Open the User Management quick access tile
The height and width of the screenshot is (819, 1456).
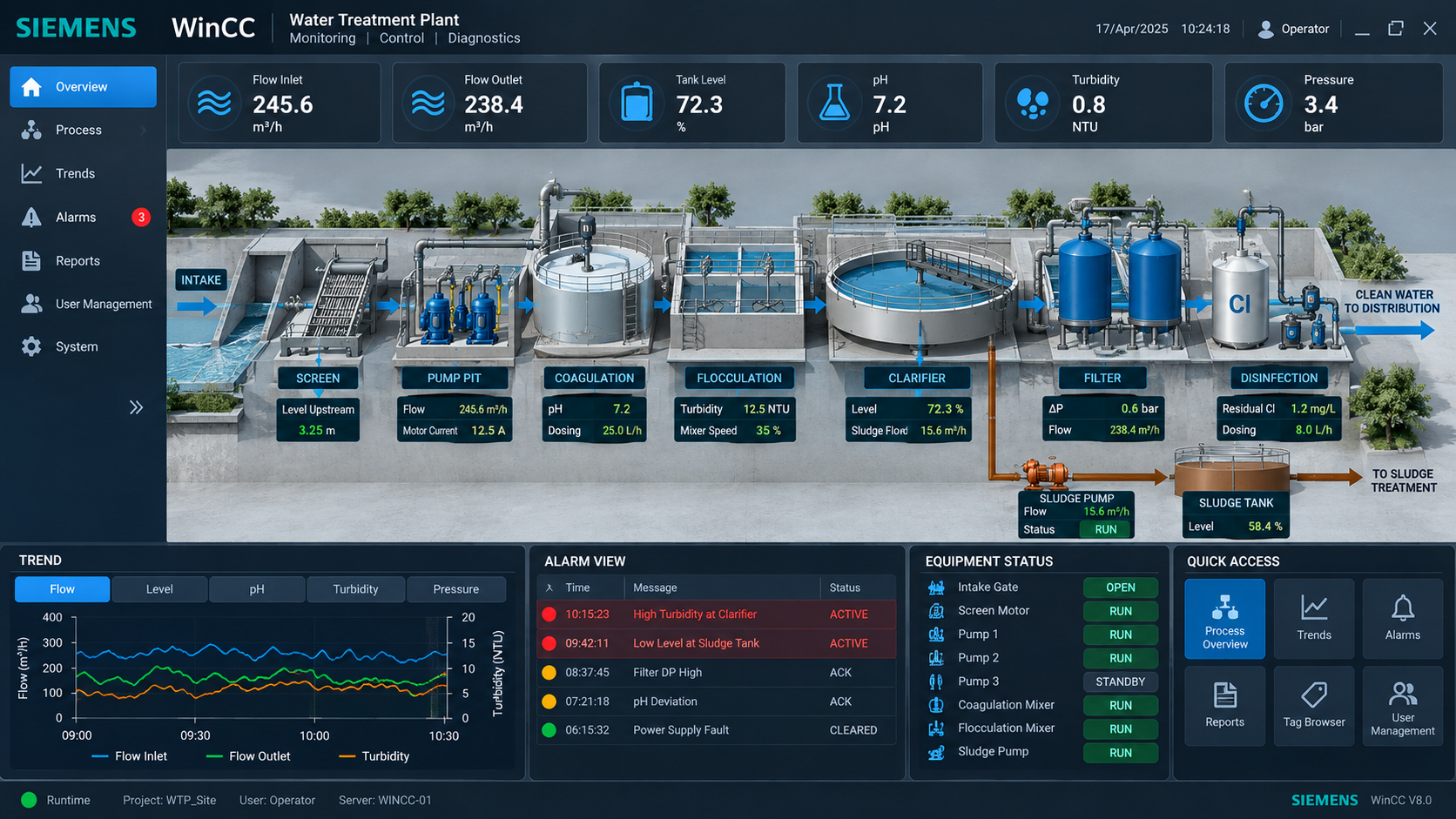tap(1403, 706)
